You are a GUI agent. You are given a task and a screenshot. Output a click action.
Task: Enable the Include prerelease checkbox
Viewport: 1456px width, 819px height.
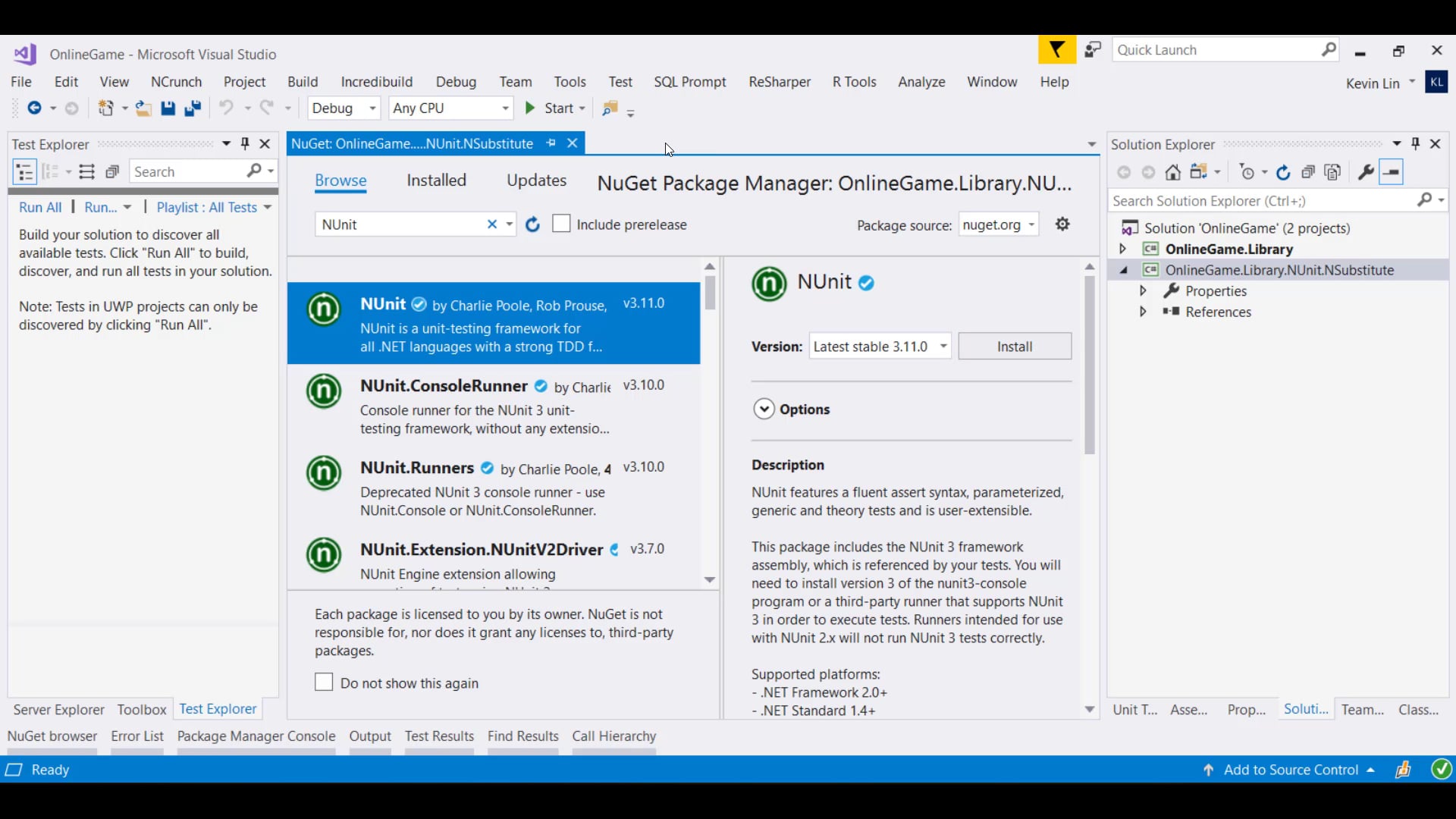561,224
